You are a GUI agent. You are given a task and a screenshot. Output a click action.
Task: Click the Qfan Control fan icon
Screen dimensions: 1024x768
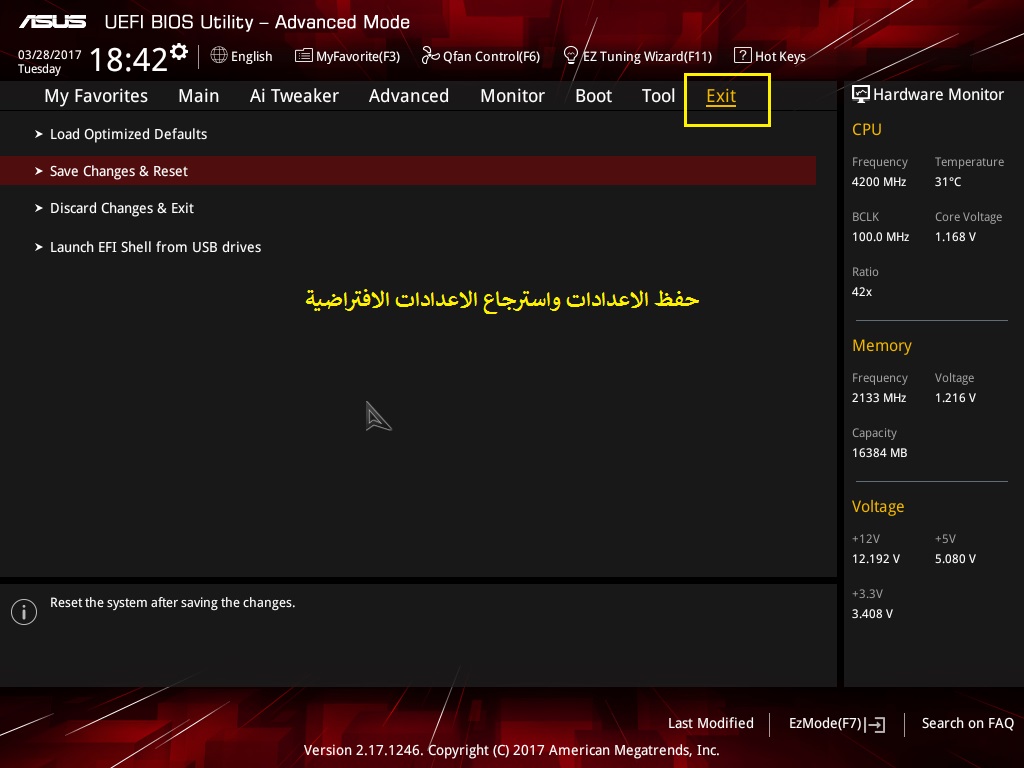tap(430, 56)
